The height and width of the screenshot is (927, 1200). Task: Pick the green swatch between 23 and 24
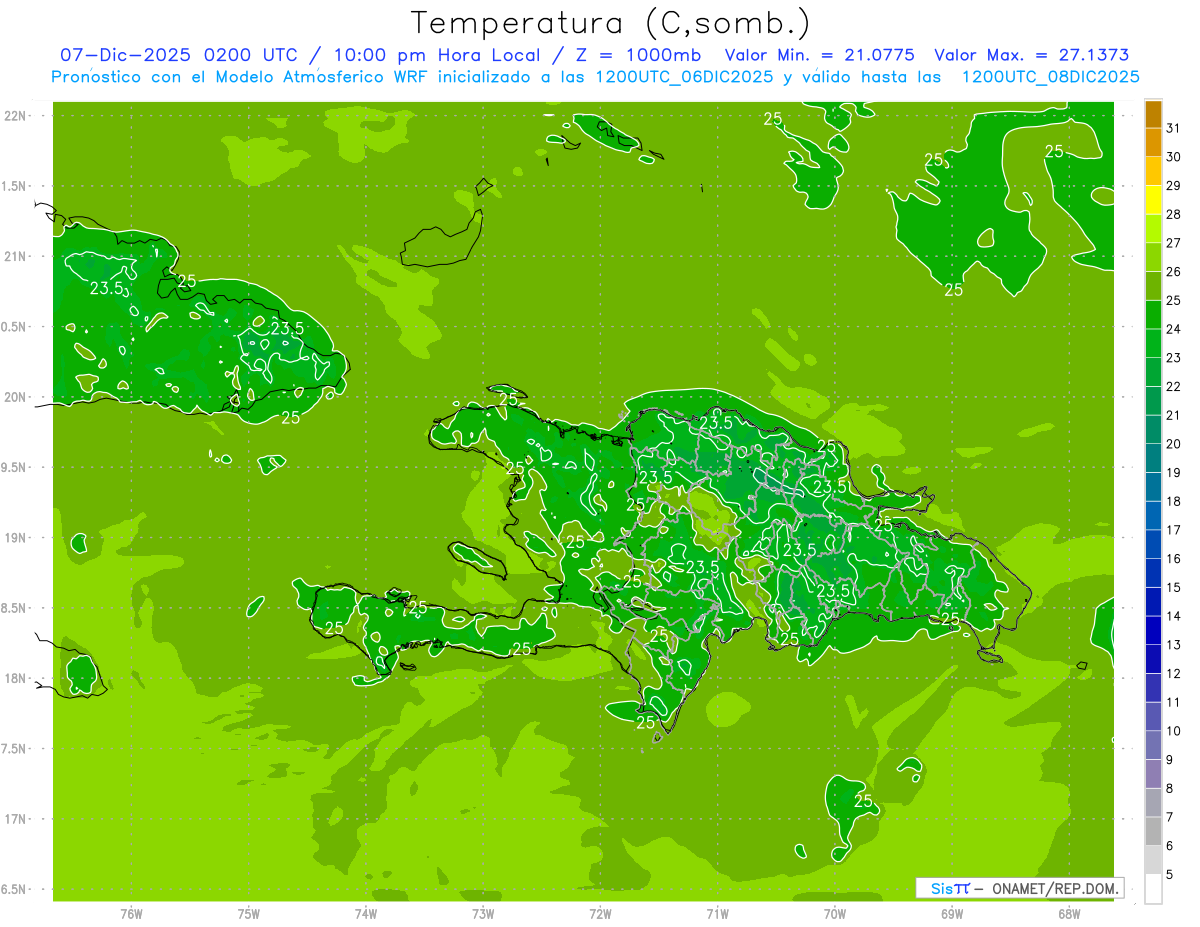click(x=1153, y=344)
